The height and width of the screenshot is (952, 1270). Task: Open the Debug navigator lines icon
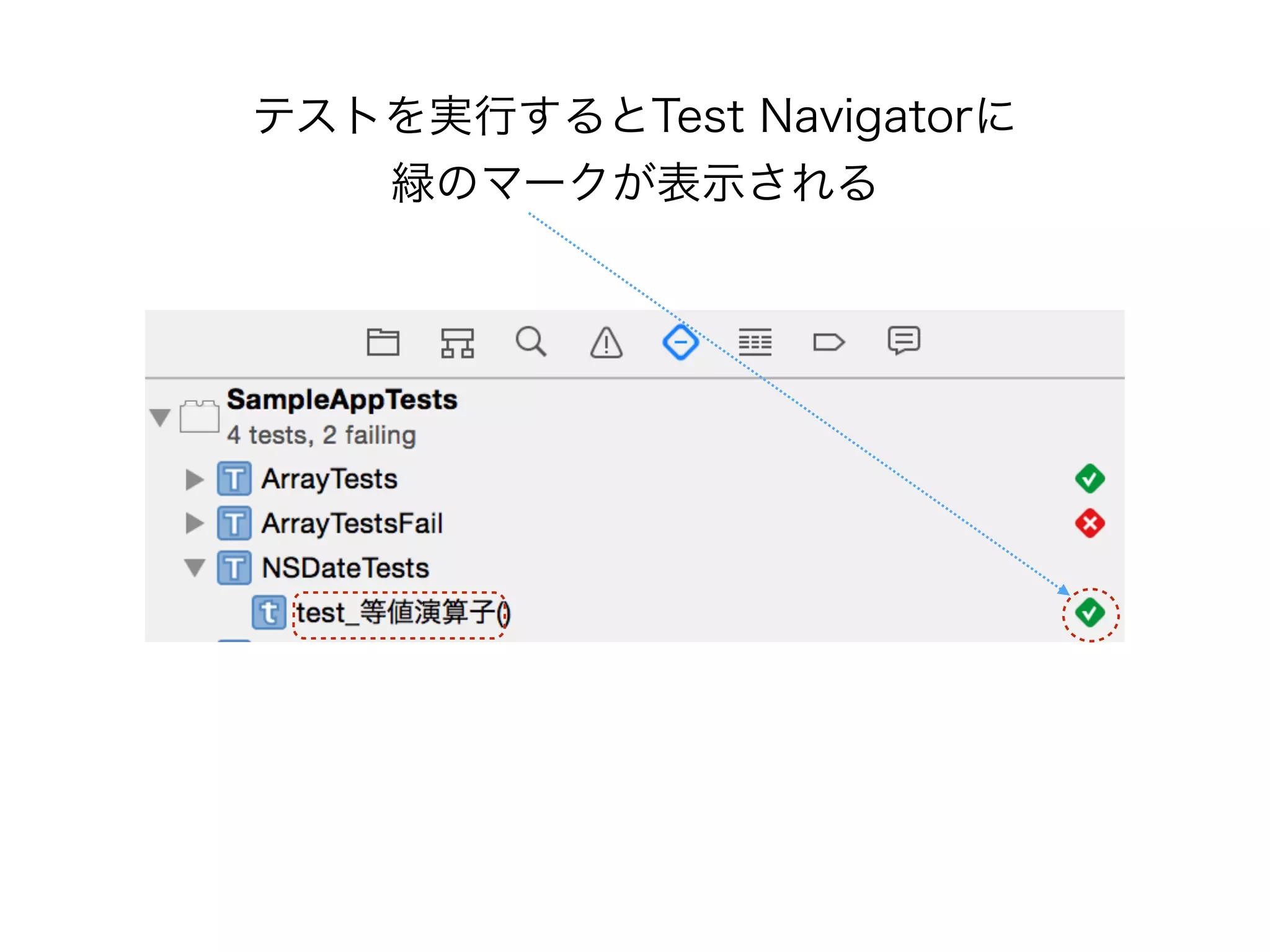[x=755, y=342]
